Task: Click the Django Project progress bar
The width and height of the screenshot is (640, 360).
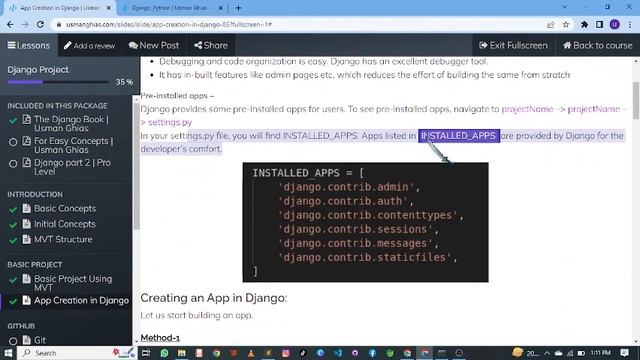Action: click(x=58, y=82)
